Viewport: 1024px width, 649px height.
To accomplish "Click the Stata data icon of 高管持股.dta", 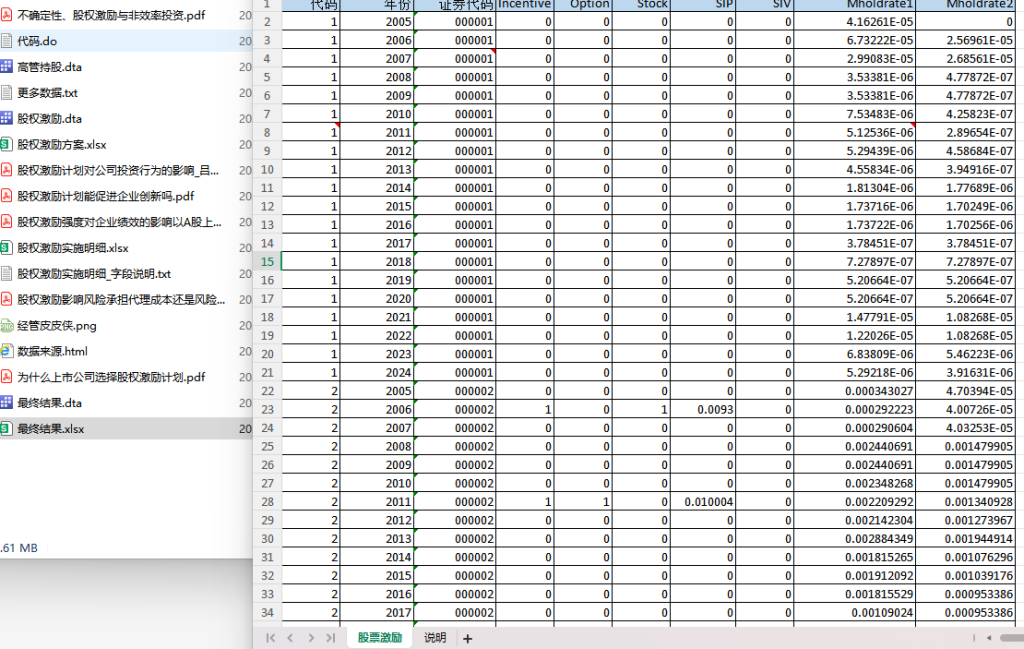I will (x=6, y=67).
